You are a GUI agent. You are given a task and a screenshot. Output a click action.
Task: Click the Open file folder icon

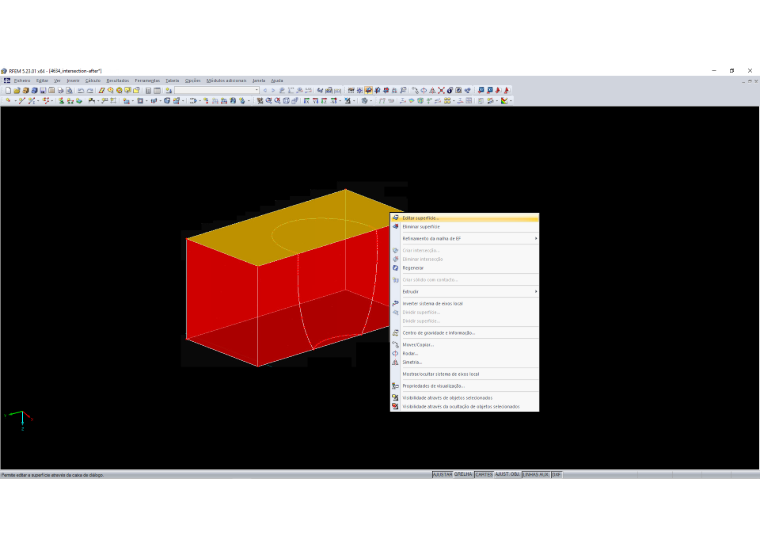(x=16, y=91)
